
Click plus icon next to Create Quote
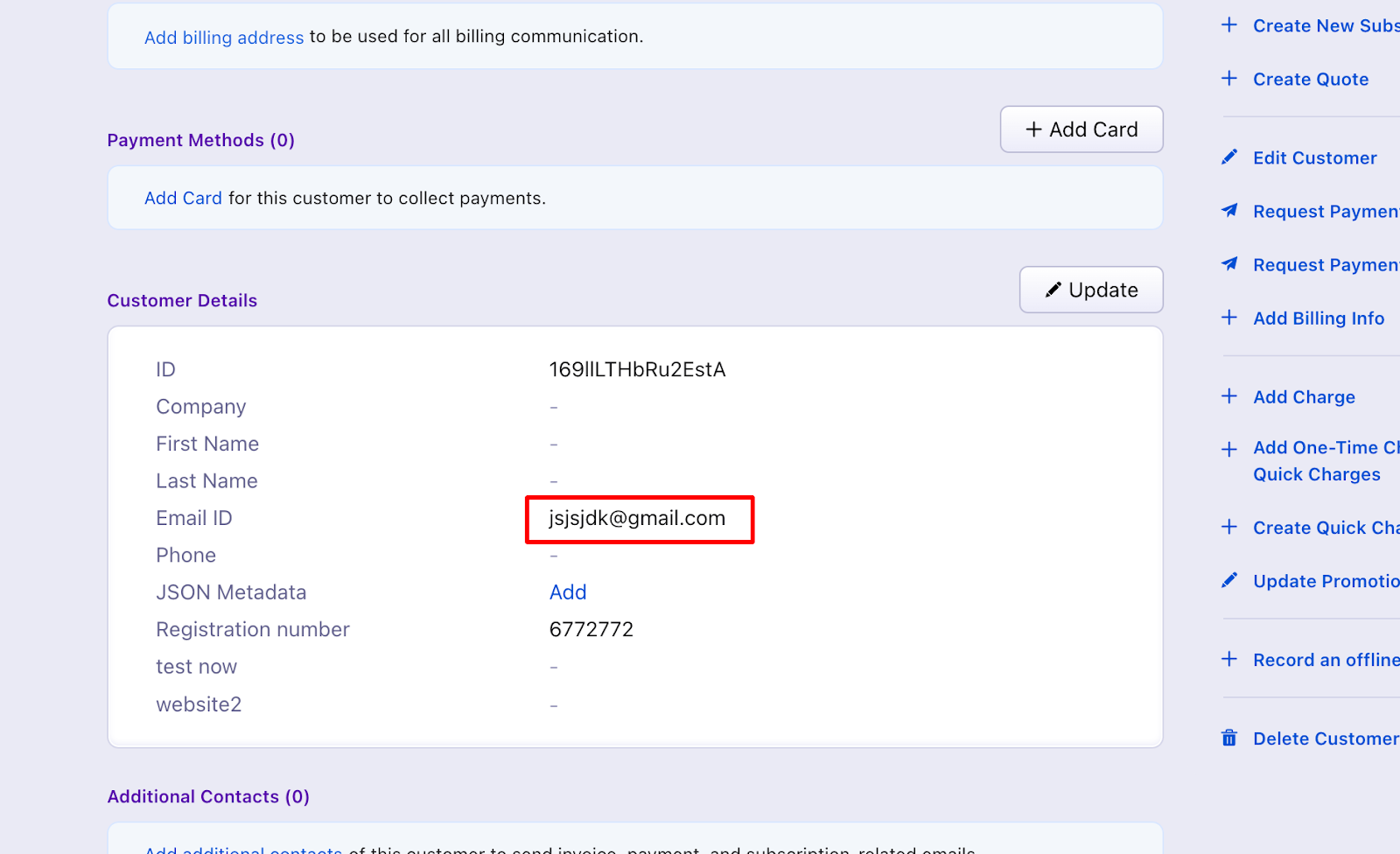(x=1229, y=79)
